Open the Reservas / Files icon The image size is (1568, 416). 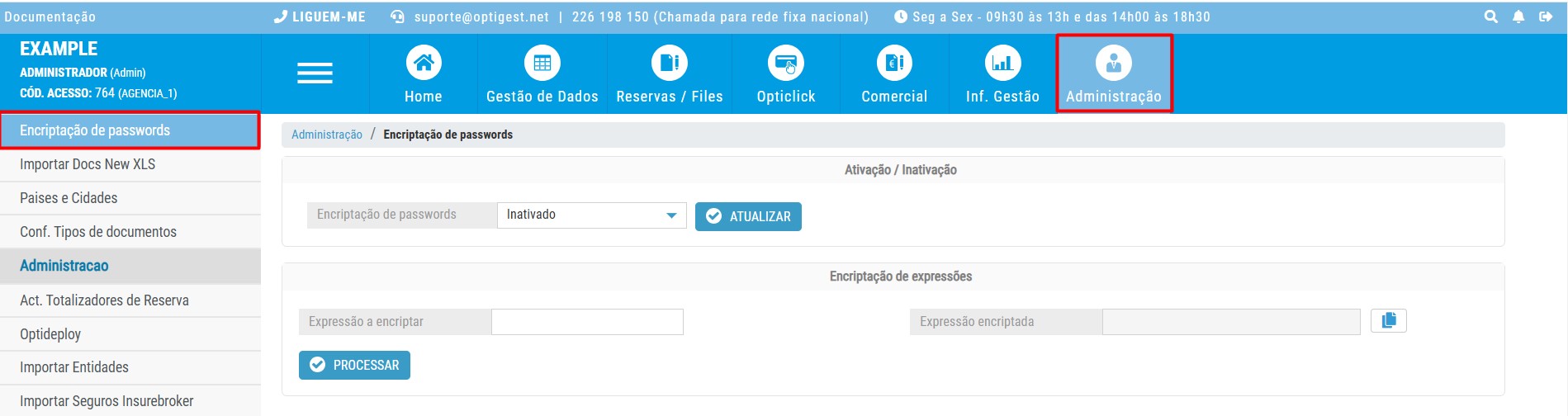click(669, 64)
